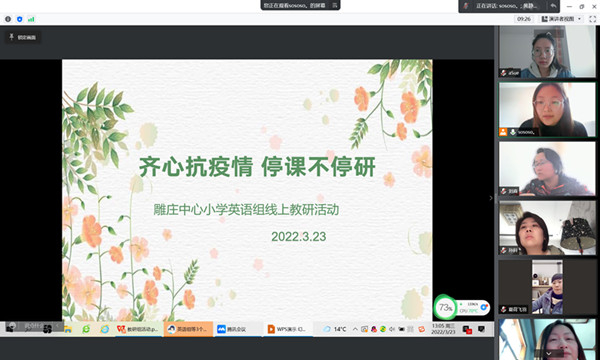
Task: Click the QQ penguin tray icon
Action: pos(373,329)
